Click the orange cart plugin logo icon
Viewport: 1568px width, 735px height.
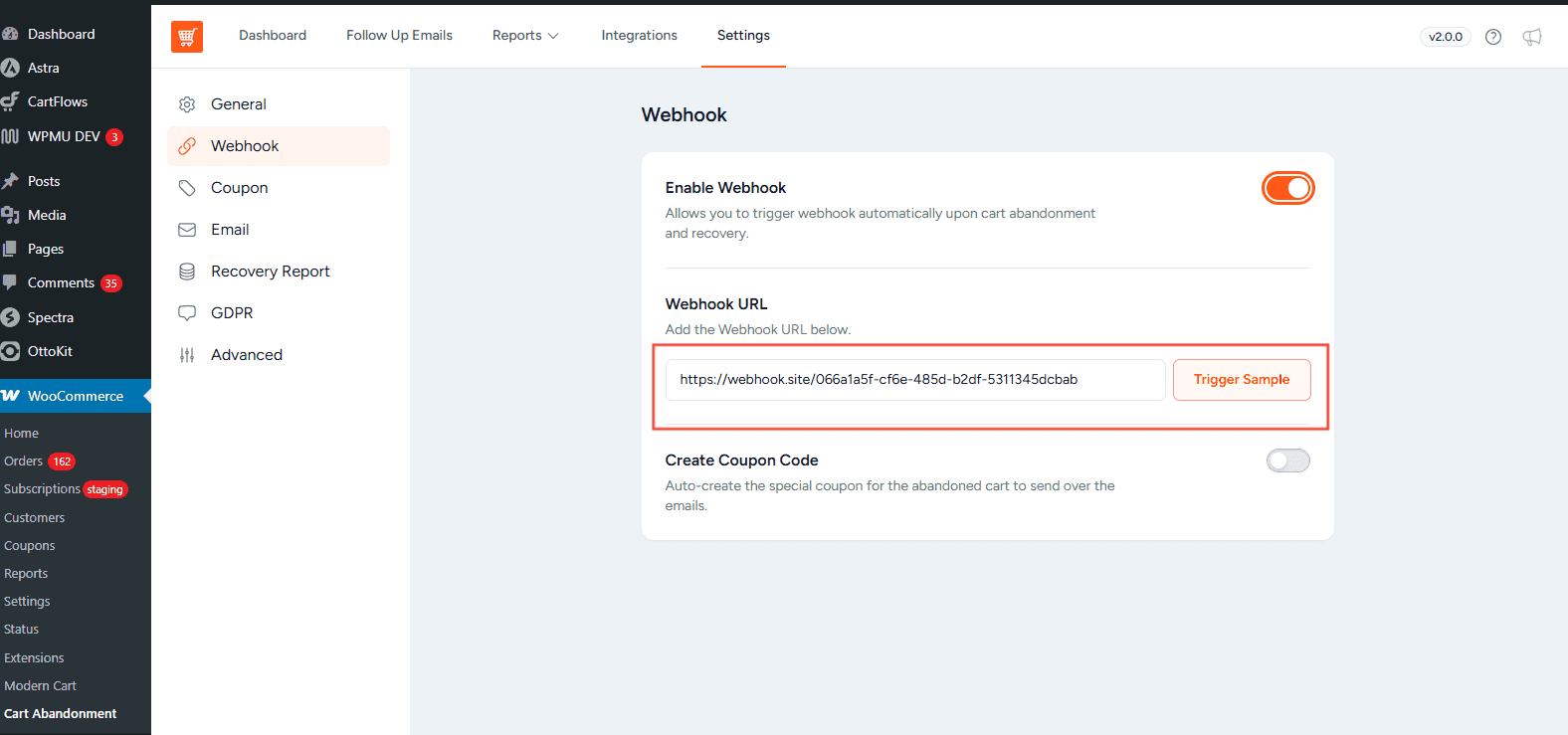tap(187, 37)
